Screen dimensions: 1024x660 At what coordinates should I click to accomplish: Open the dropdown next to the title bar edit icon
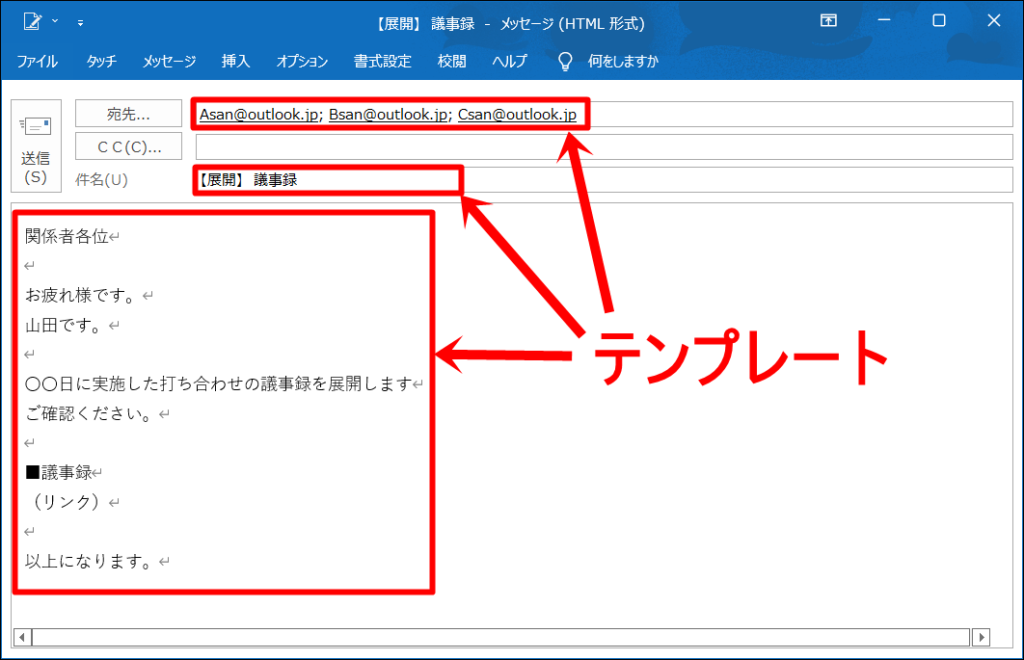tap(55, 21)
